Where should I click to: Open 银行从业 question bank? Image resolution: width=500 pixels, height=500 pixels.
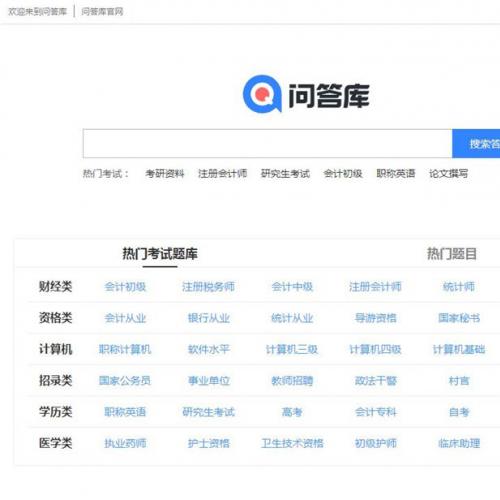tap(209, 318)
